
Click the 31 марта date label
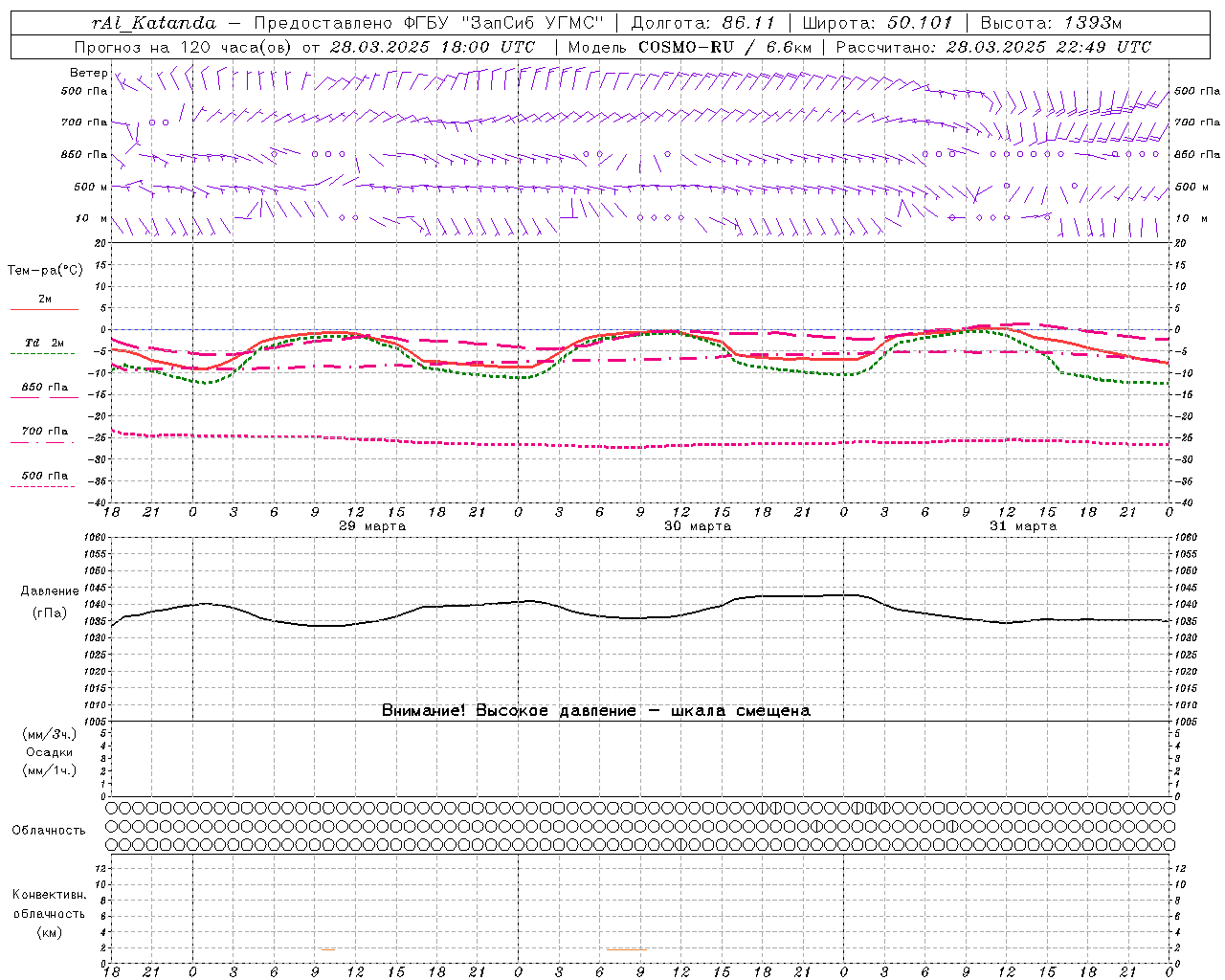1023,526
